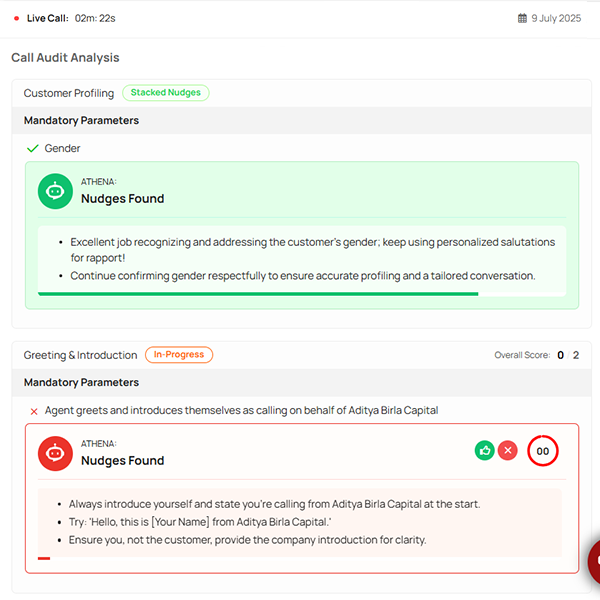600x600 pixels.
Task: Click the red nudge progress bar
Action: click(44, 558)
